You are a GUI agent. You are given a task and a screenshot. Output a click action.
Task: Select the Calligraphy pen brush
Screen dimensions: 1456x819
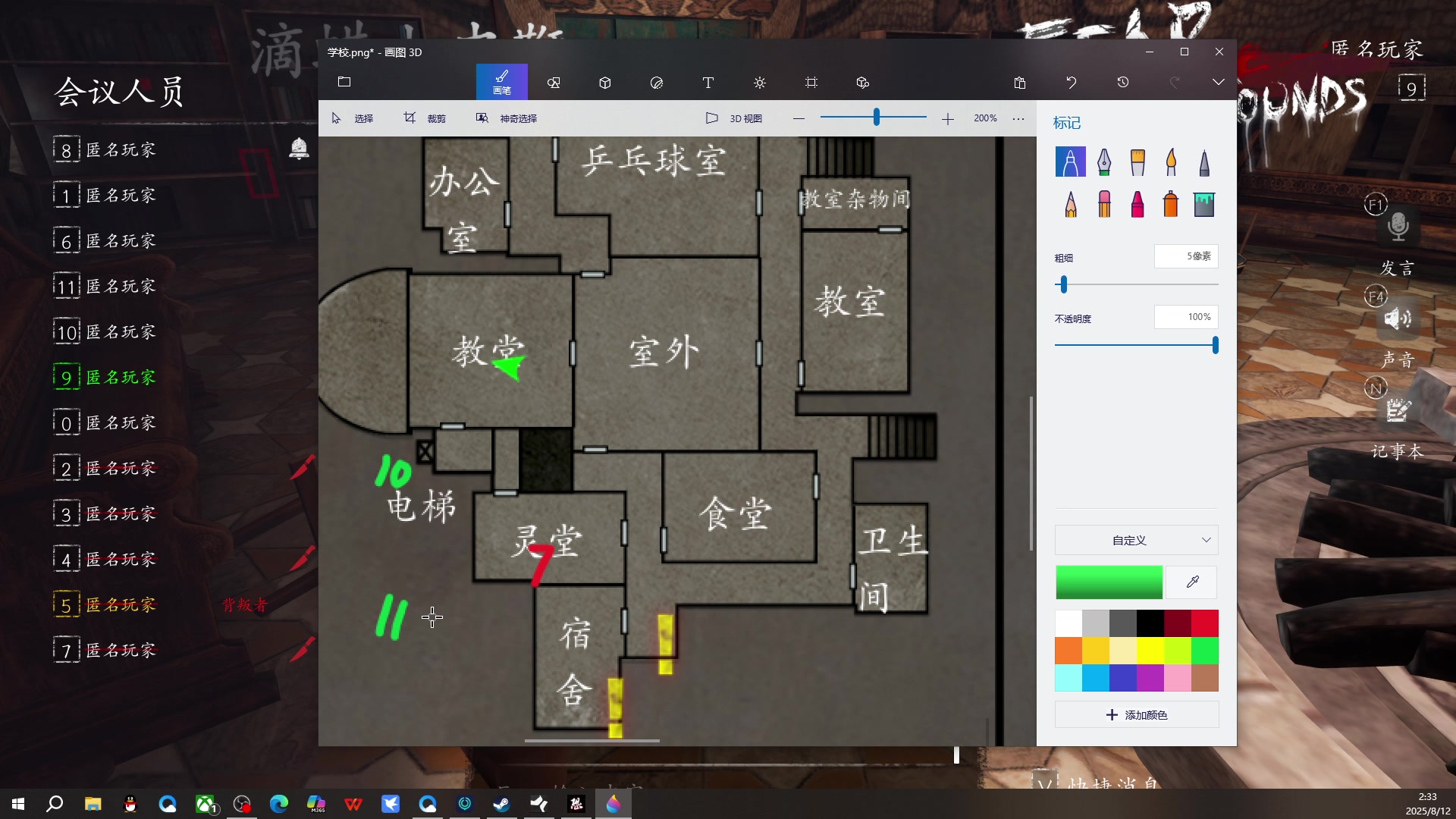tap(1104, 162)
